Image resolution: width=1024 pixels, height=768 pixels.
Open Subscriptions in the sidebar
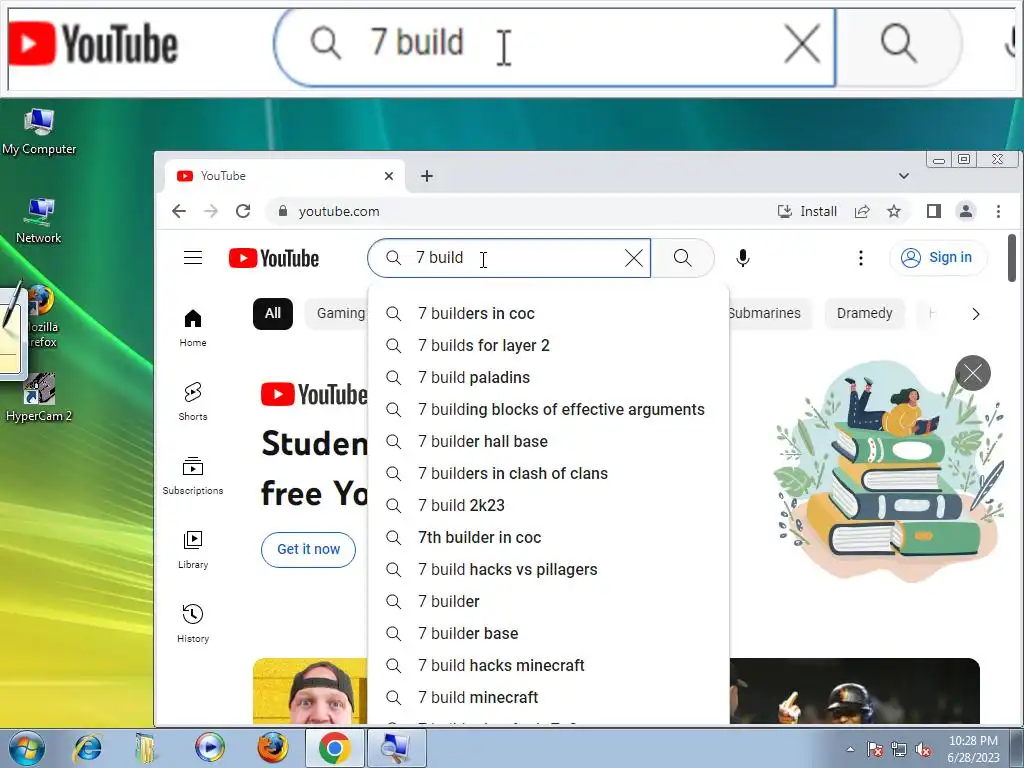193,475
